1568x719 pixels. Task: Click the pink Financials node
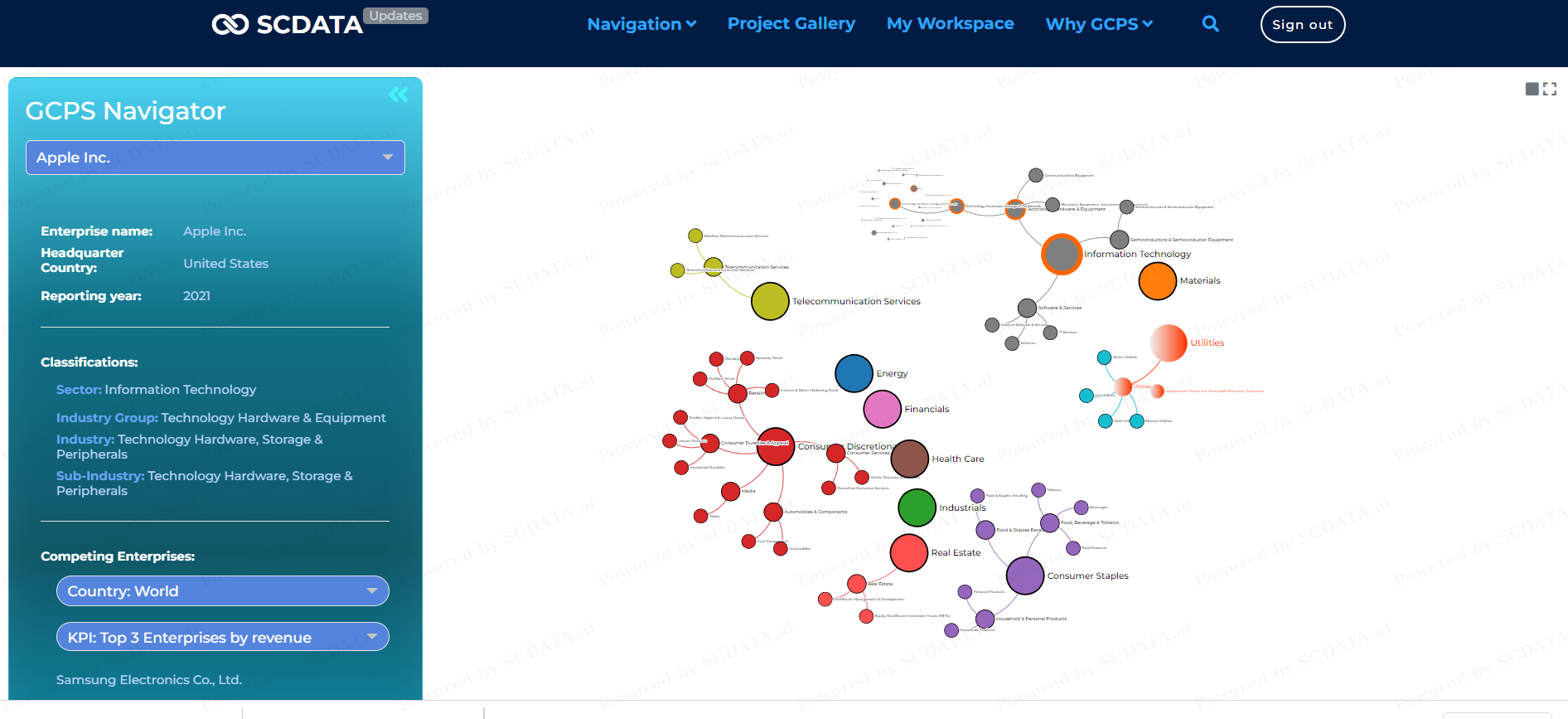point(883,409)
